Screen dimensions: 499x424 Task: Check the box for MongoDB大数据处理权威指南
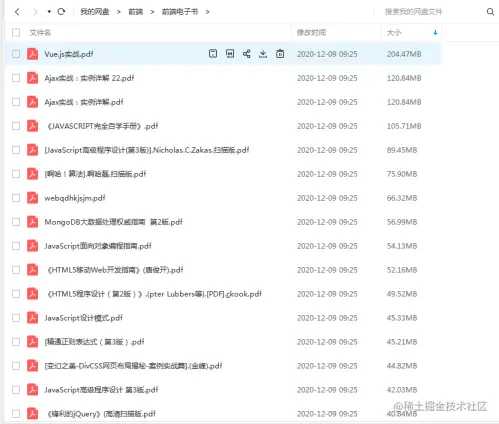16,222
